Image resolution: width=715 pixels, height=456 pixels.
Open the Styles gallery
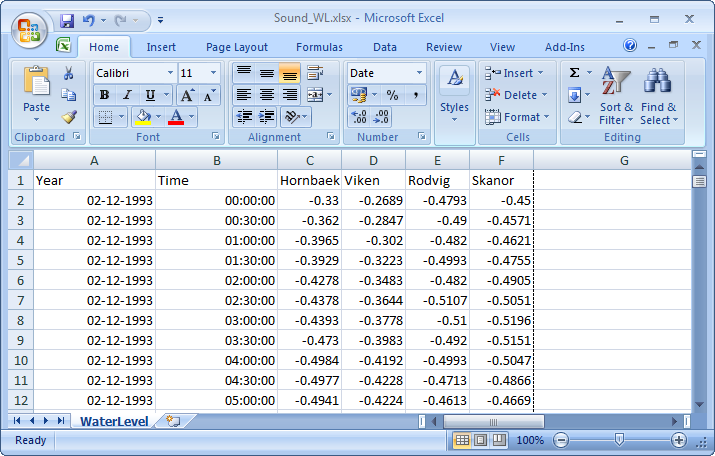[x=455, y=95]
